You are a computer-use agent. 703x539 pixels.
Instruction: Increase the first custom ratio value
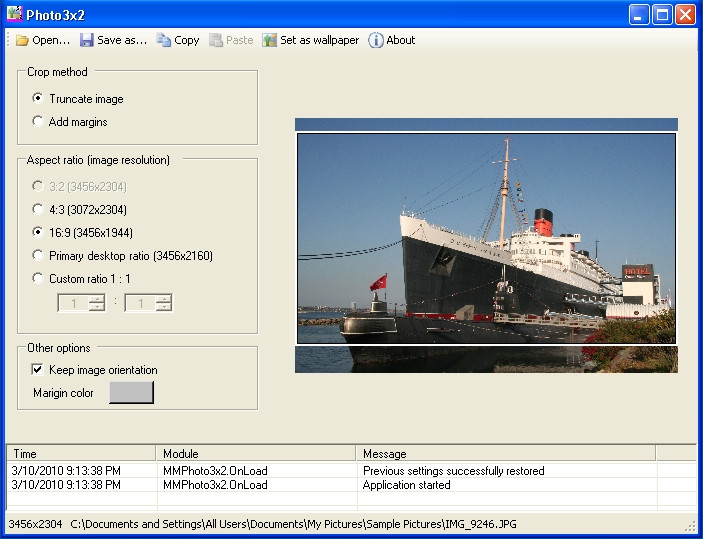[x=97, y=299]
